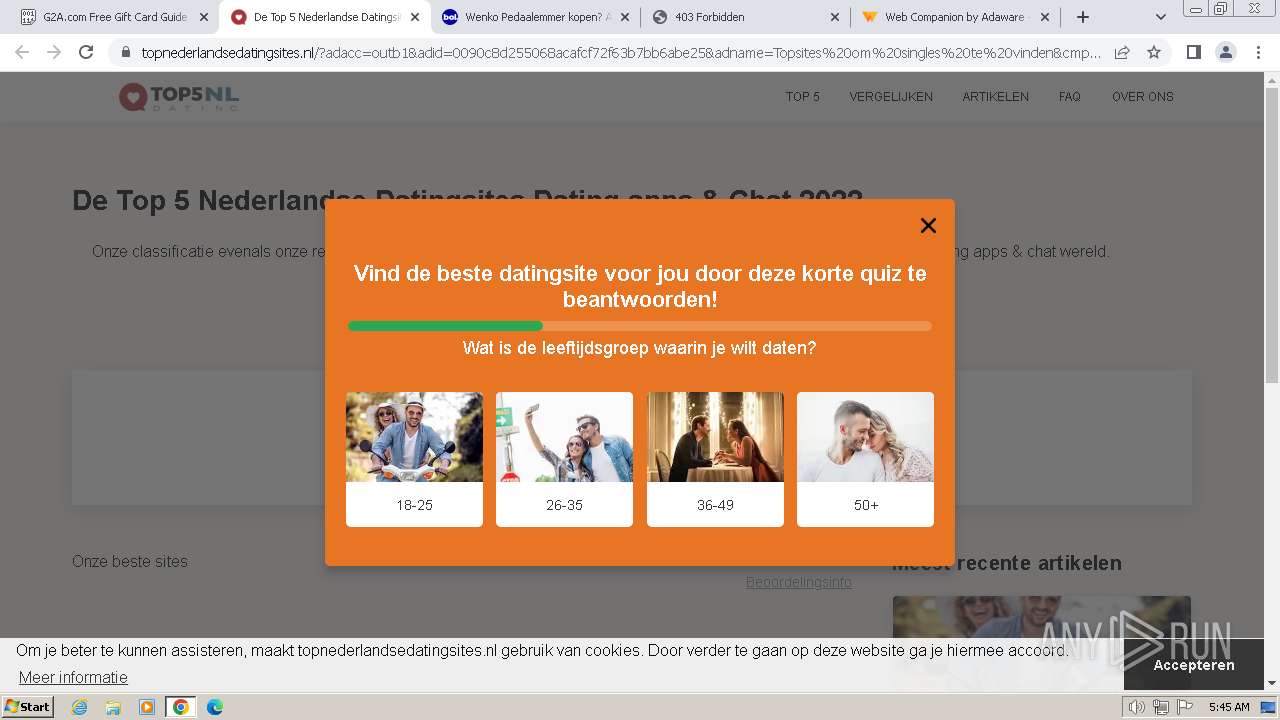Click the network tray icon
1280x720 pixels.
point(1161,707)
